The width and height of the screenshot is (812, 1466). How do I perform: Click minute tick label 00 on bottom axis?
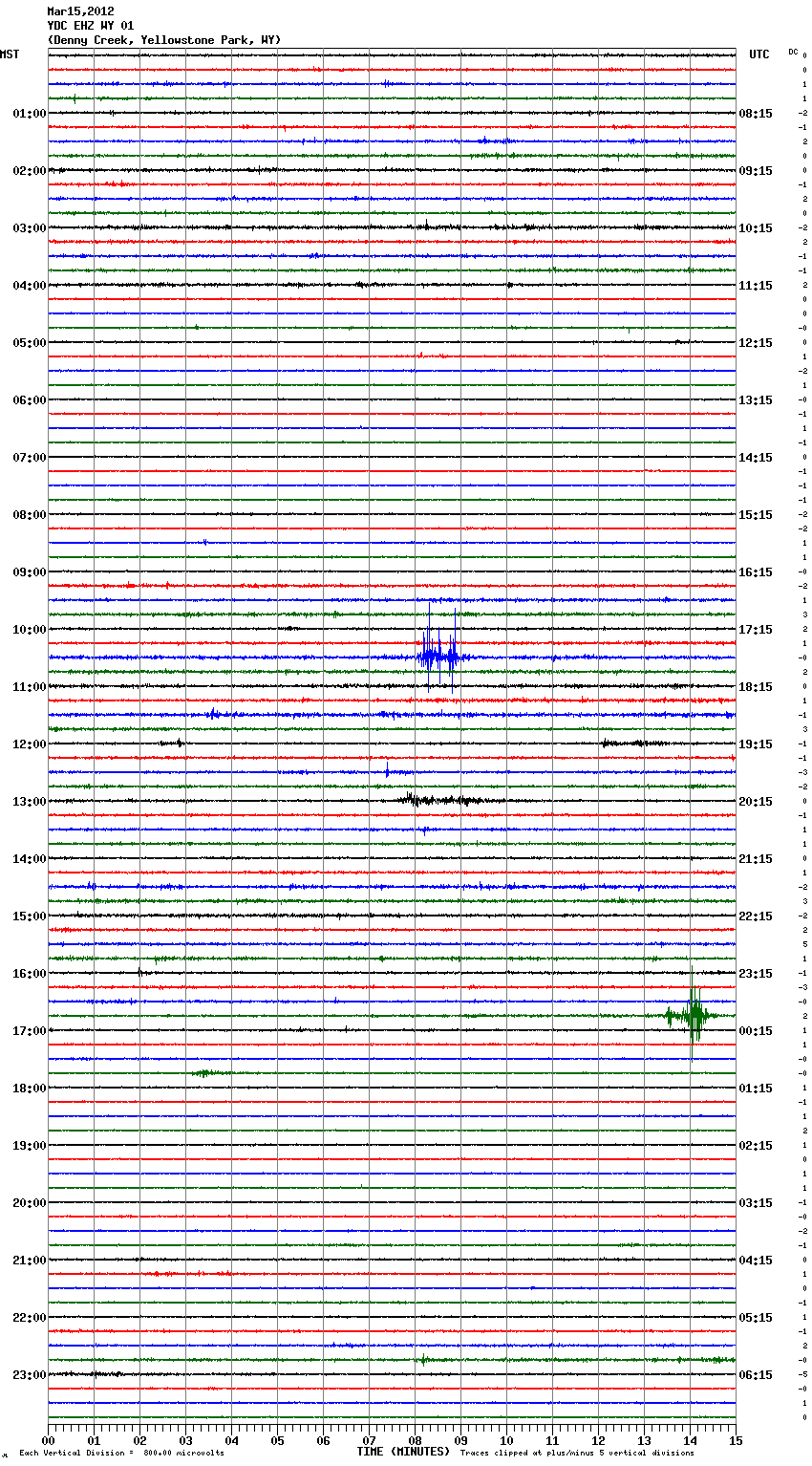tap(48, 1440)
